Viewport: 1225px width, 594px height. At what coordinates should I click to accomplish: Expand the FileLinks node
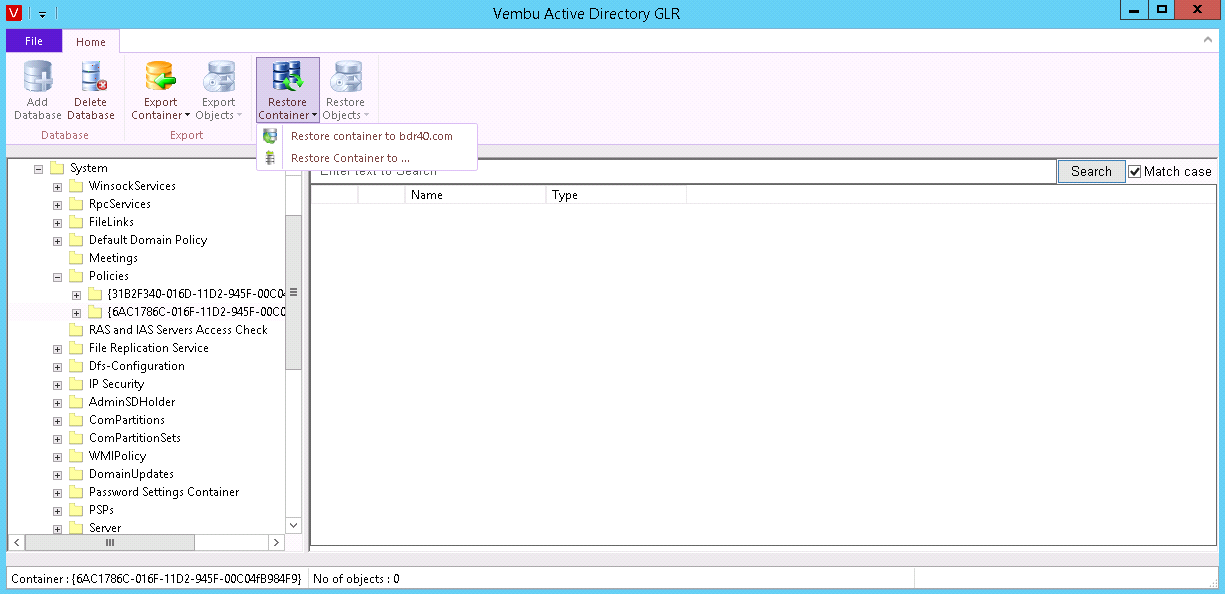click(x=57, y=223)
